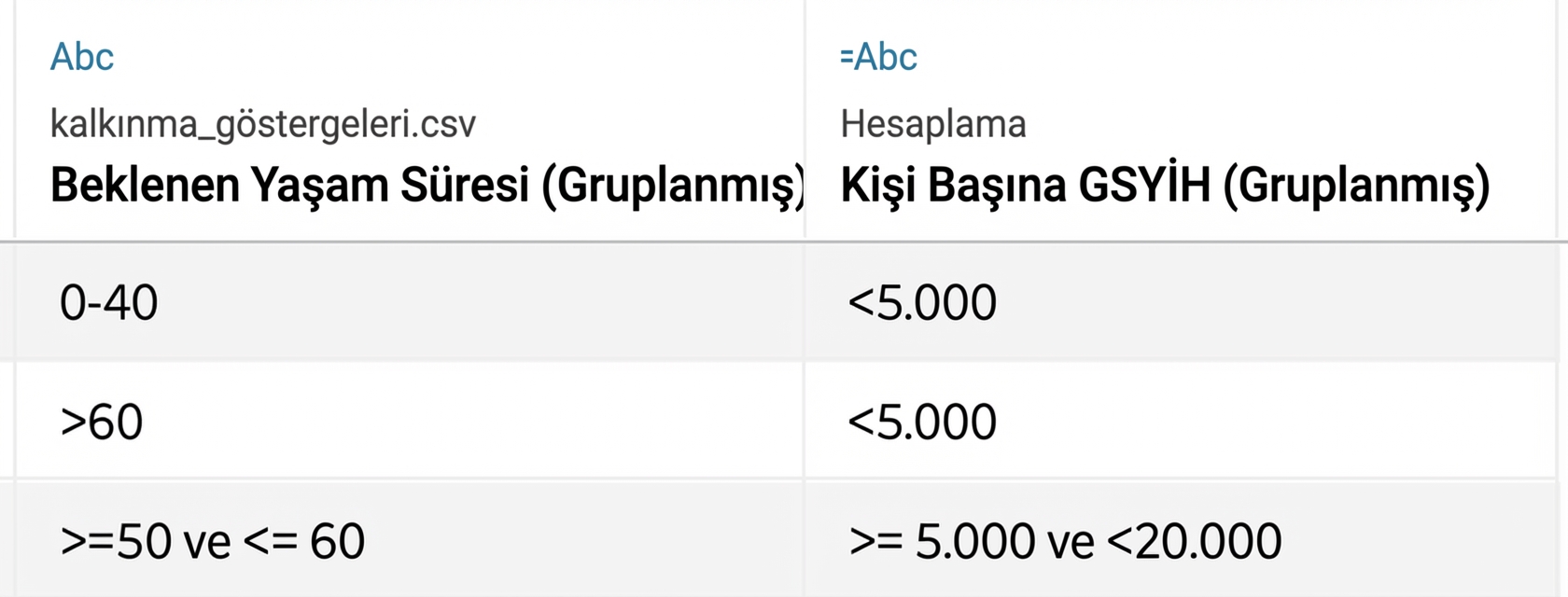Click the Abc data type icon for Beklenen Yaşam Süresi

82,57
